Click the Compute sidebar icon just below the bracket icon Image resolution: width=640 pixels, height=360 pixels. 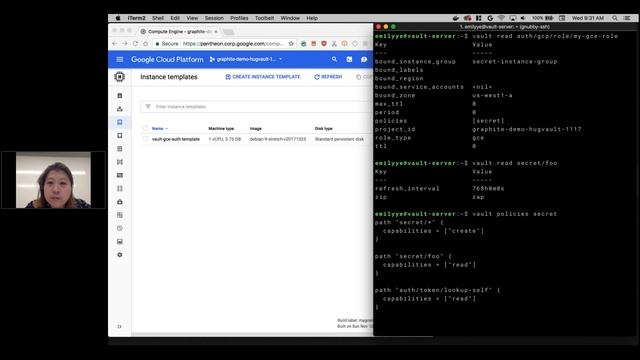pyautogui.click(x=120, y=175)
